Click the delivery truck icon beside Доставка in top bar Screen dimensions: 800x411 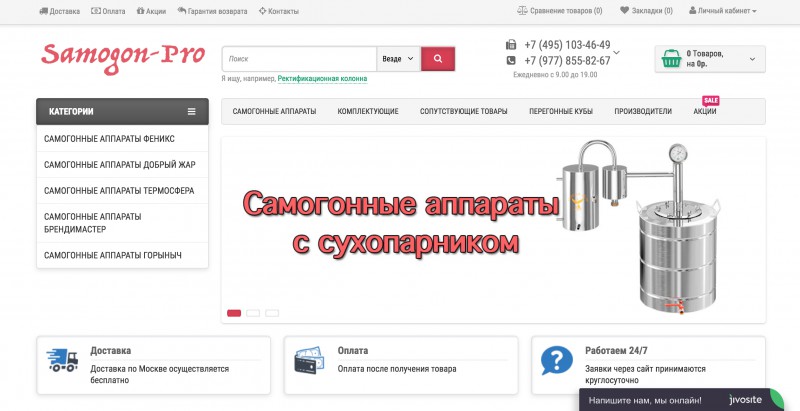tap(43, 11)
